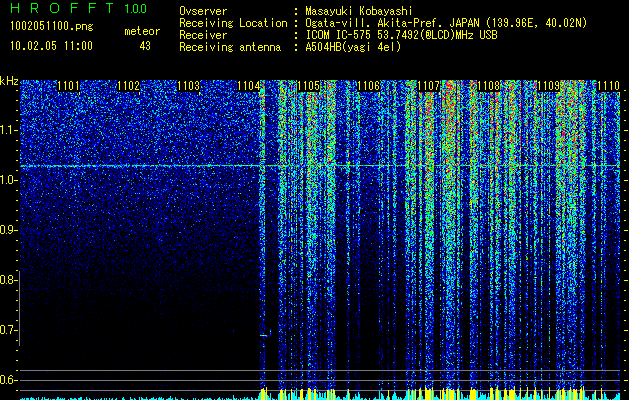The width and height of the screenshot is (629, 400).
Task: Click the 1107 time marker
Action: click(x=428, y=86)
